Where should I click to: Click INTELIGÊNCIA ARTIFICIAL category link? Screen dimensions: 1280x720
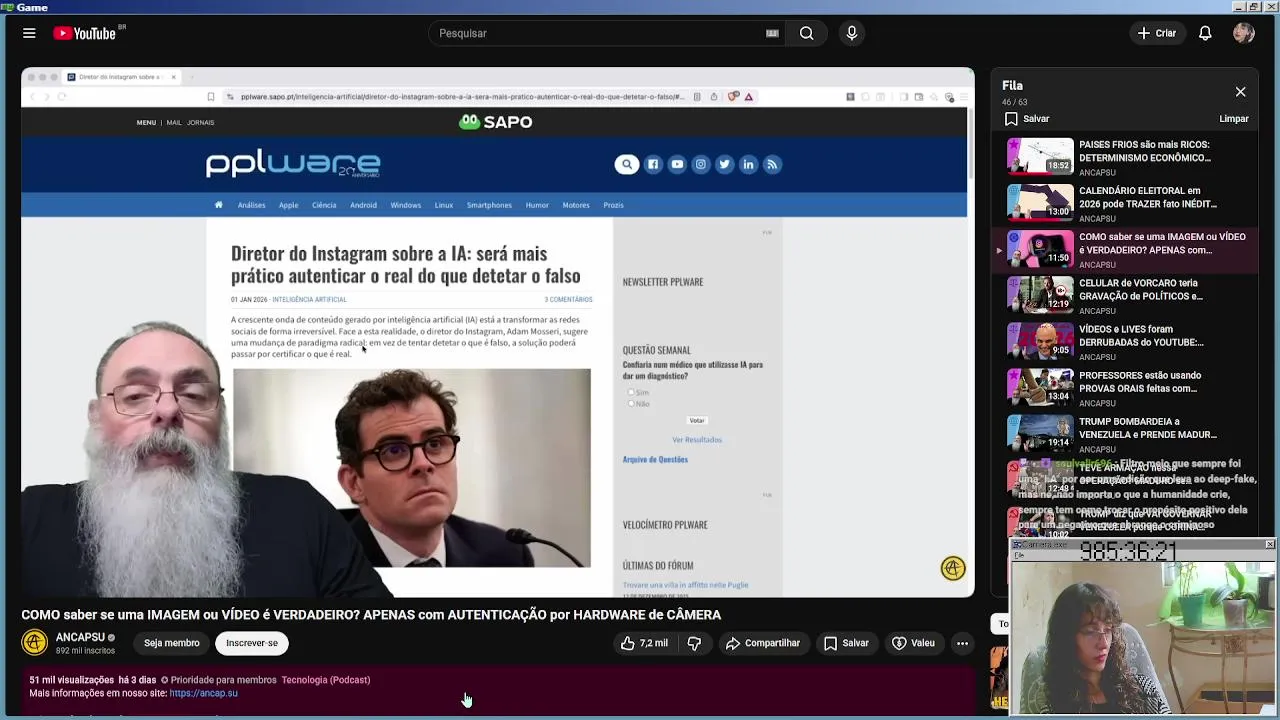(309, 300)
